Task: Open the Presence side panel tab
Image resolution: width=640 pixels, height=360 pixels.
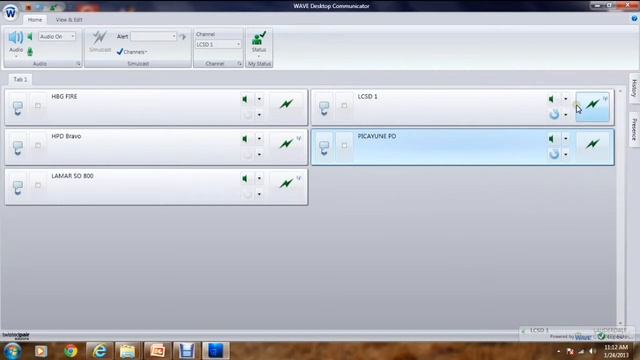Action: [x=634, y=129]
